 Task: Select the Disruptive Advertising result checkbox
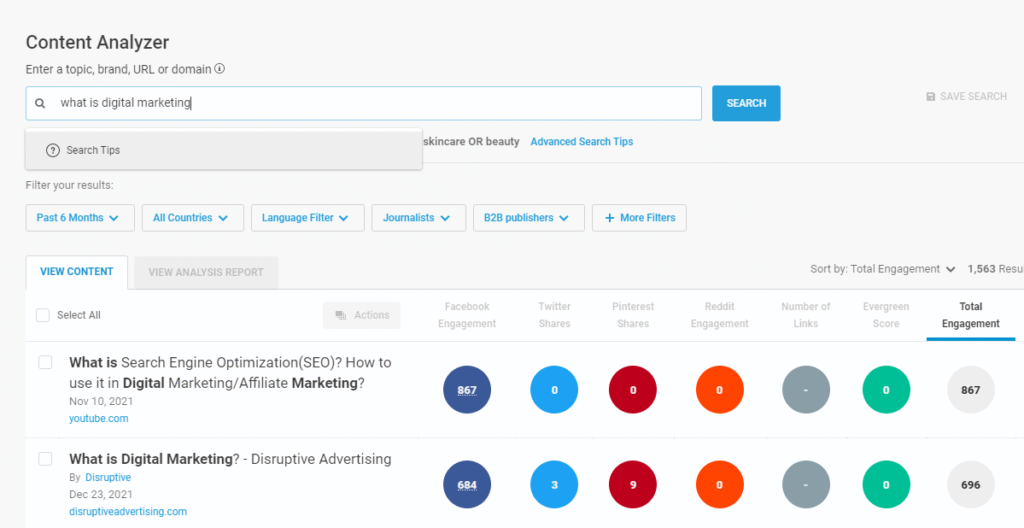tap(45, 459)
